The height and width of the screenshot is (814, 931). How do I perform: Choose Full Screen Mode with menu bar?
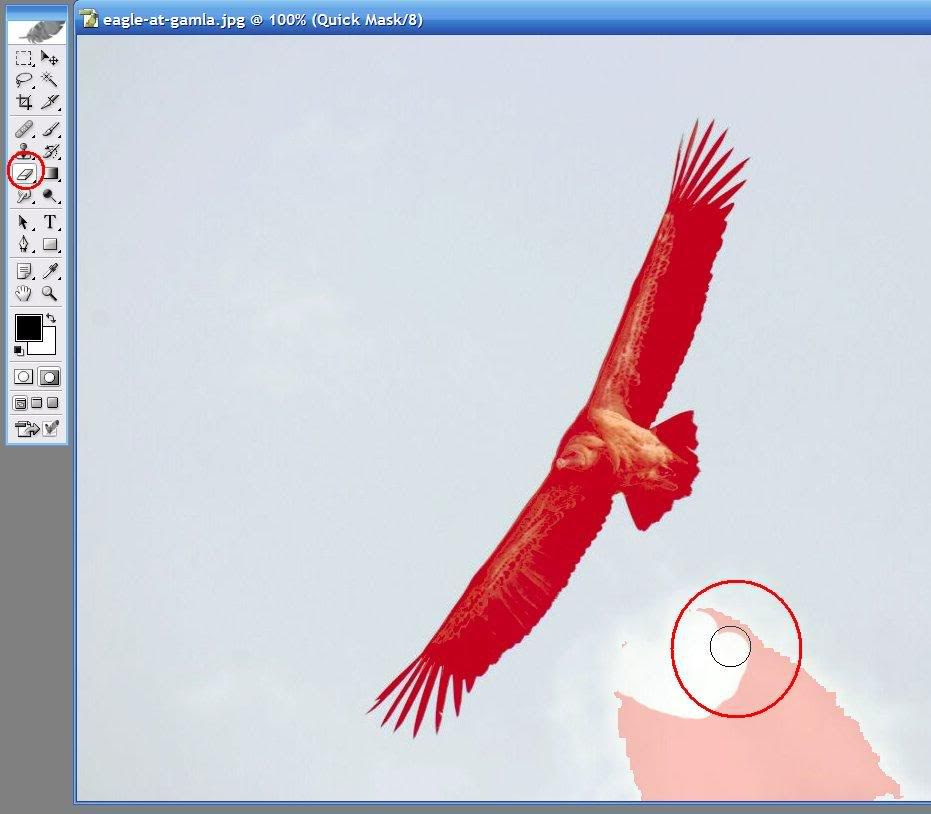tap(36, 403)
